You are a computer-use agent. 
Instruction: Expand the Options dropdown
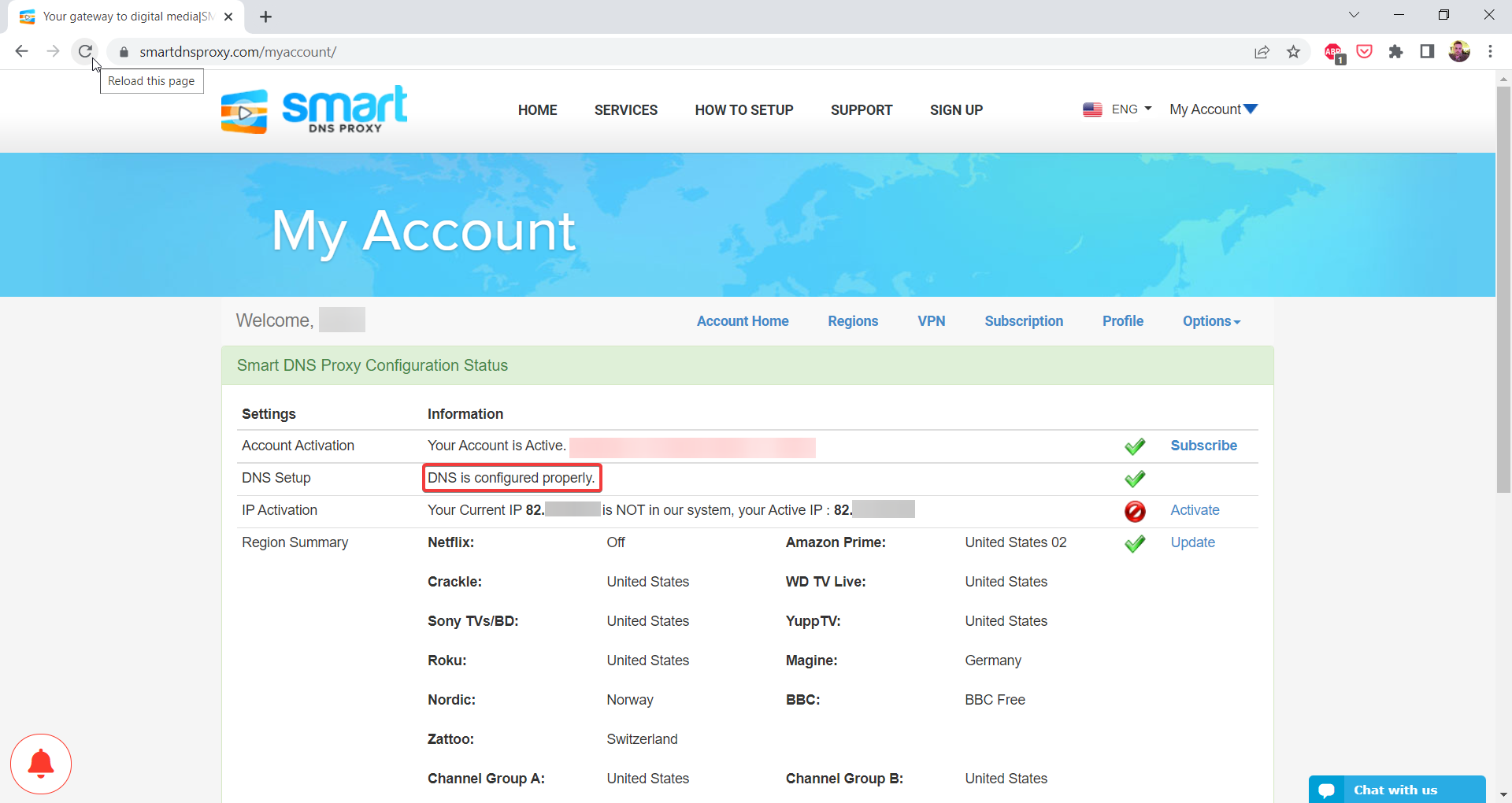pyautogui.click(x=1210, y=321)
